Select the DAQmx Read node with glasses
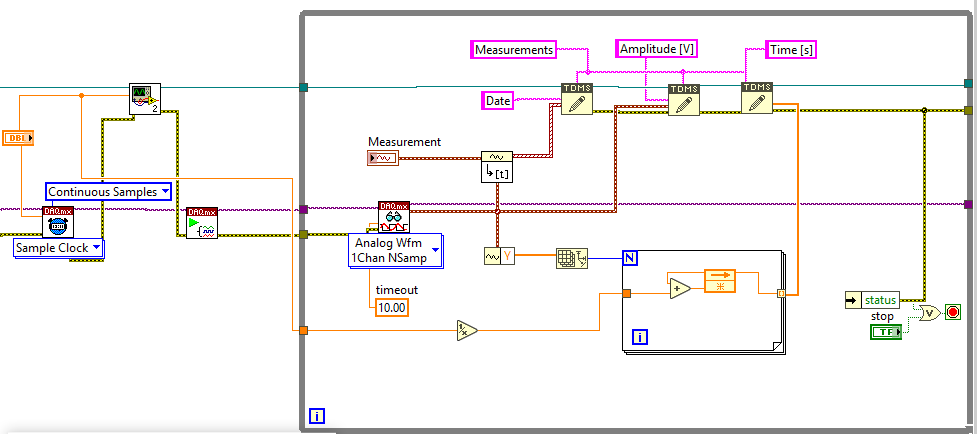The image size is (977, 434). tap(394, 217)
